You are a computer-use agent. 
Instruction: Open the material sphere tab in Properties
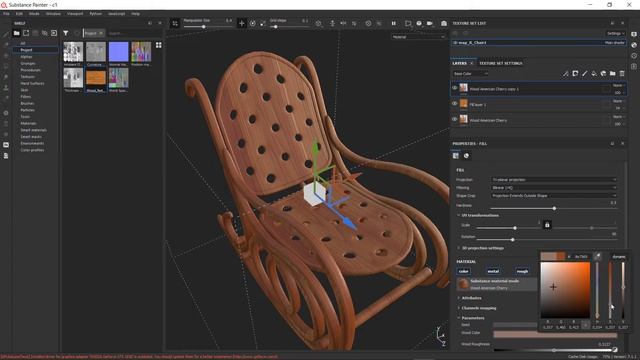click(466, 156)
